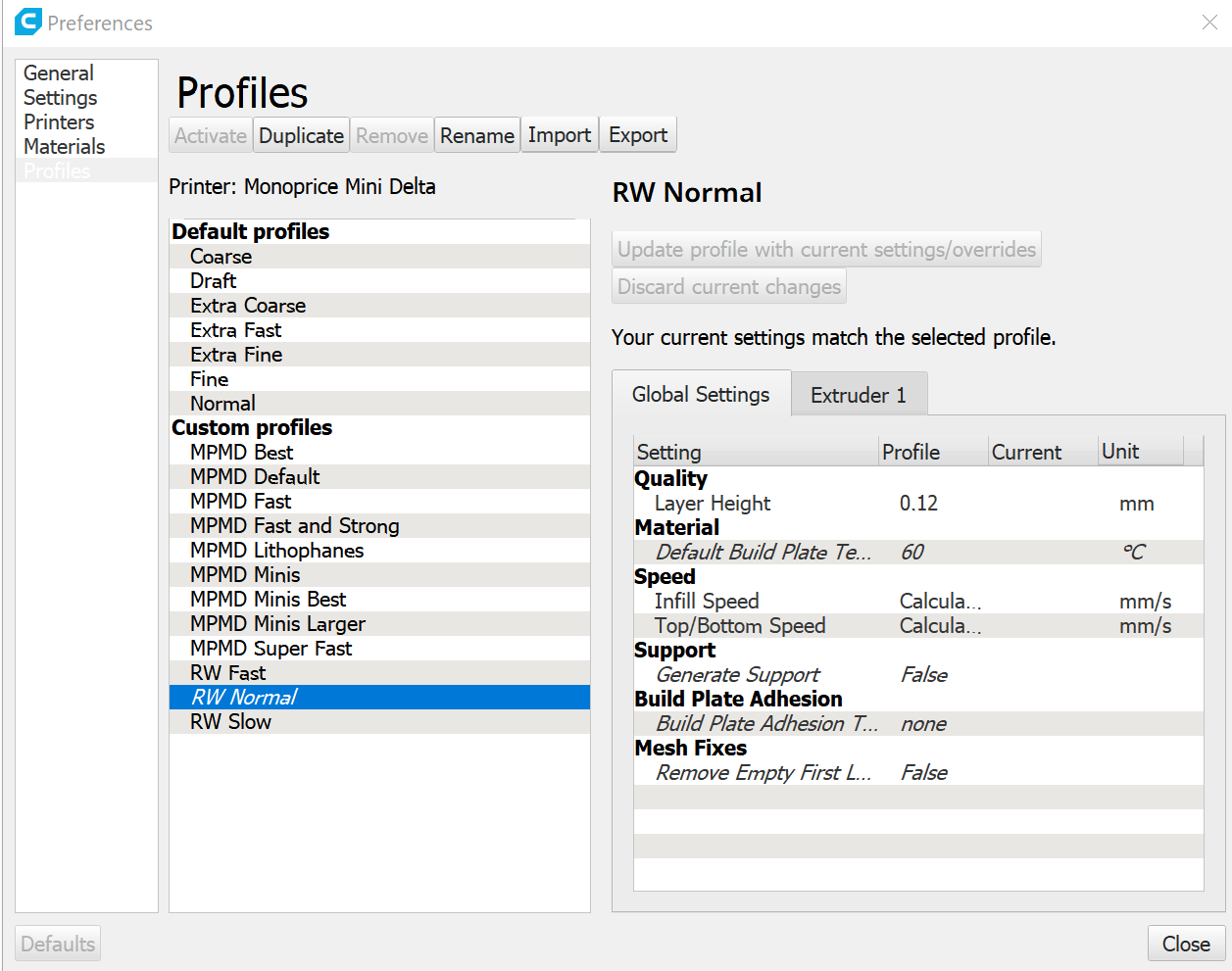Switch to the Global Settings tab
The height and width of the screenshot is (971, 1232).
(x=701, y=394)
